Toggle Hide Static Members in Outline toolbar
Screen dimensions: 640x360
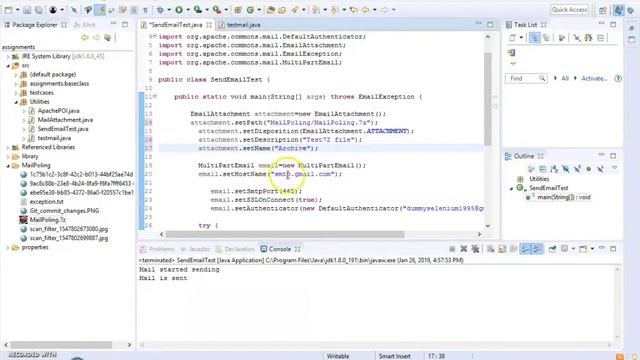577,169
